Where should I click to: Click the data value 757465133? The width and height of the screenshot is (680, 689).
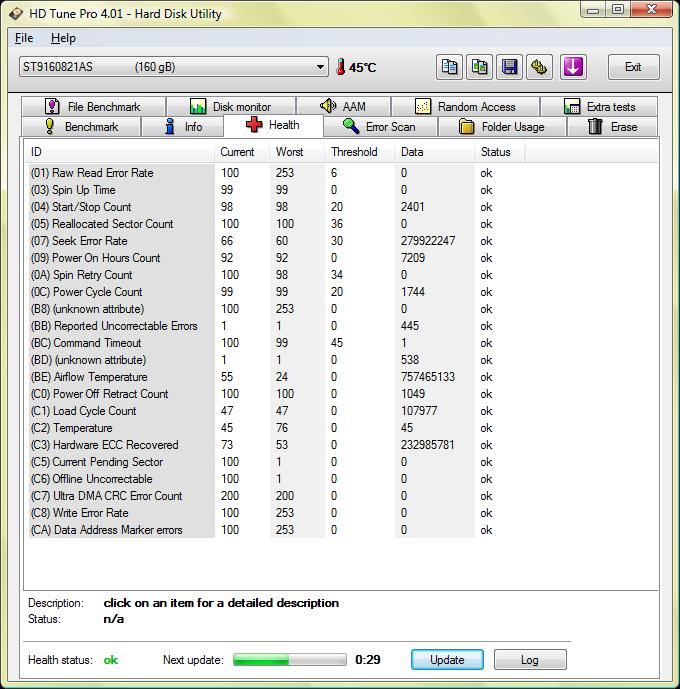pyautogui.click(x=428, y=377)
